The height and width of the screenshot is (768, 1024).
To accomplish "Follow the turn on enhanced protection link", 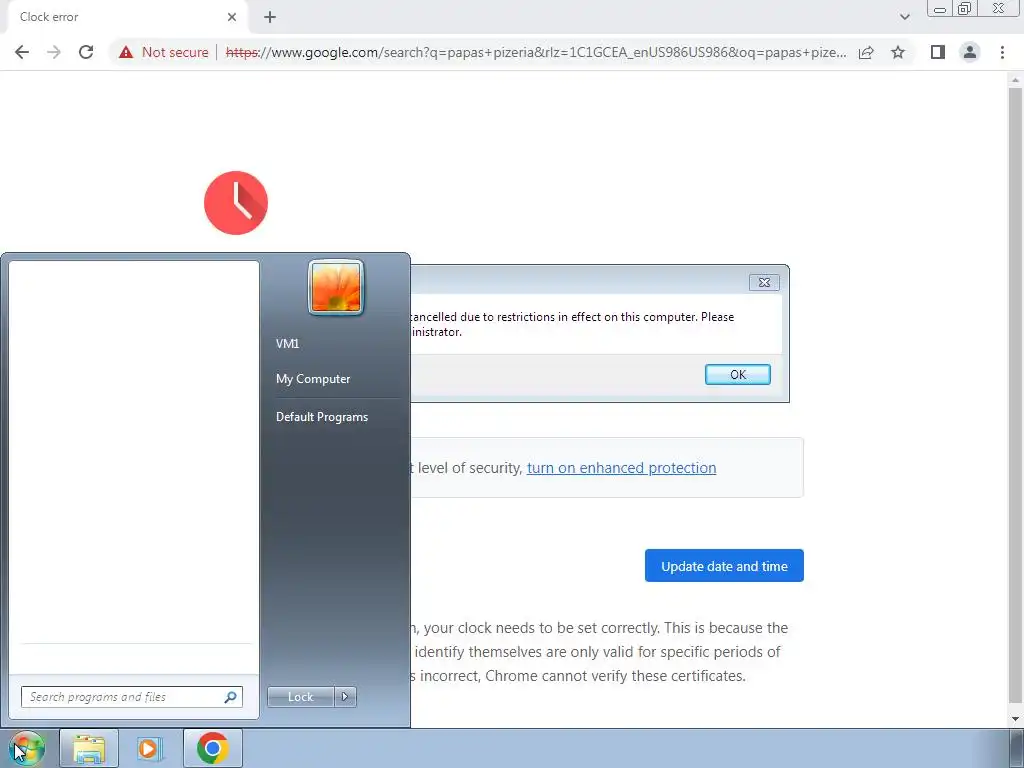I will point(621,468).
